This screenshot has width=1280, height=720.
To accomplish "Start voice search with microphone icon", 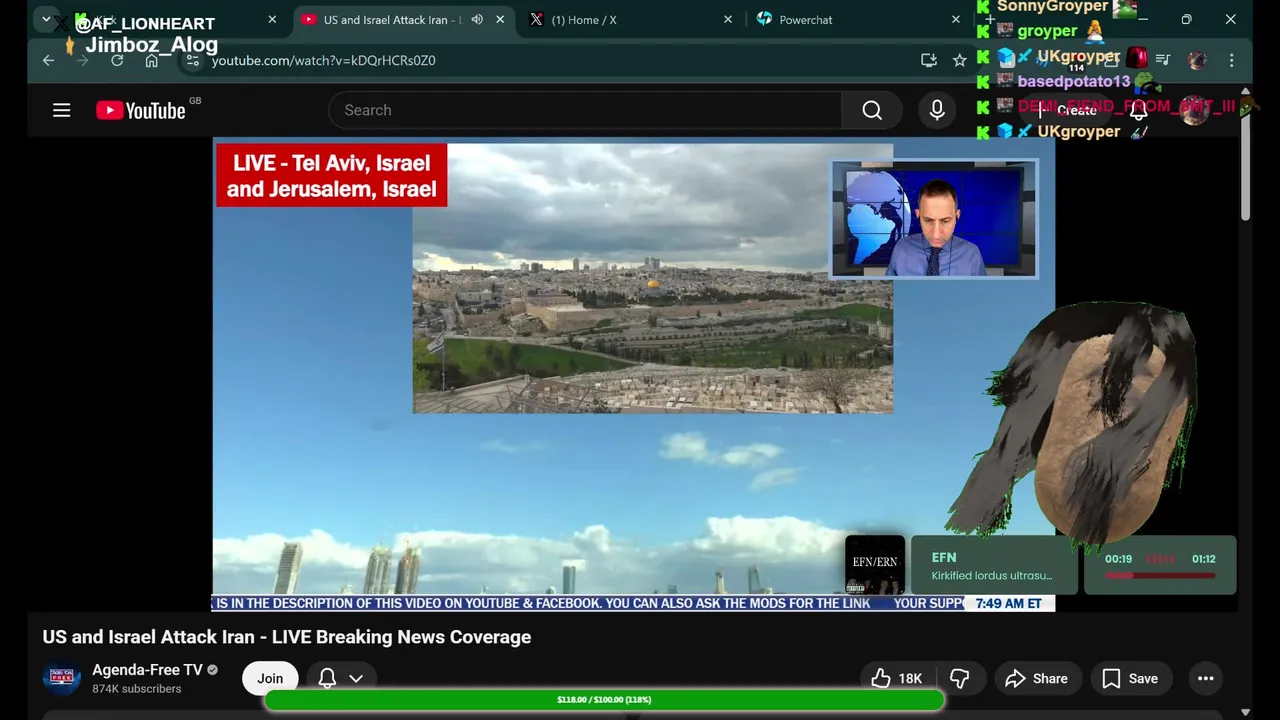I will pos(937,110).
